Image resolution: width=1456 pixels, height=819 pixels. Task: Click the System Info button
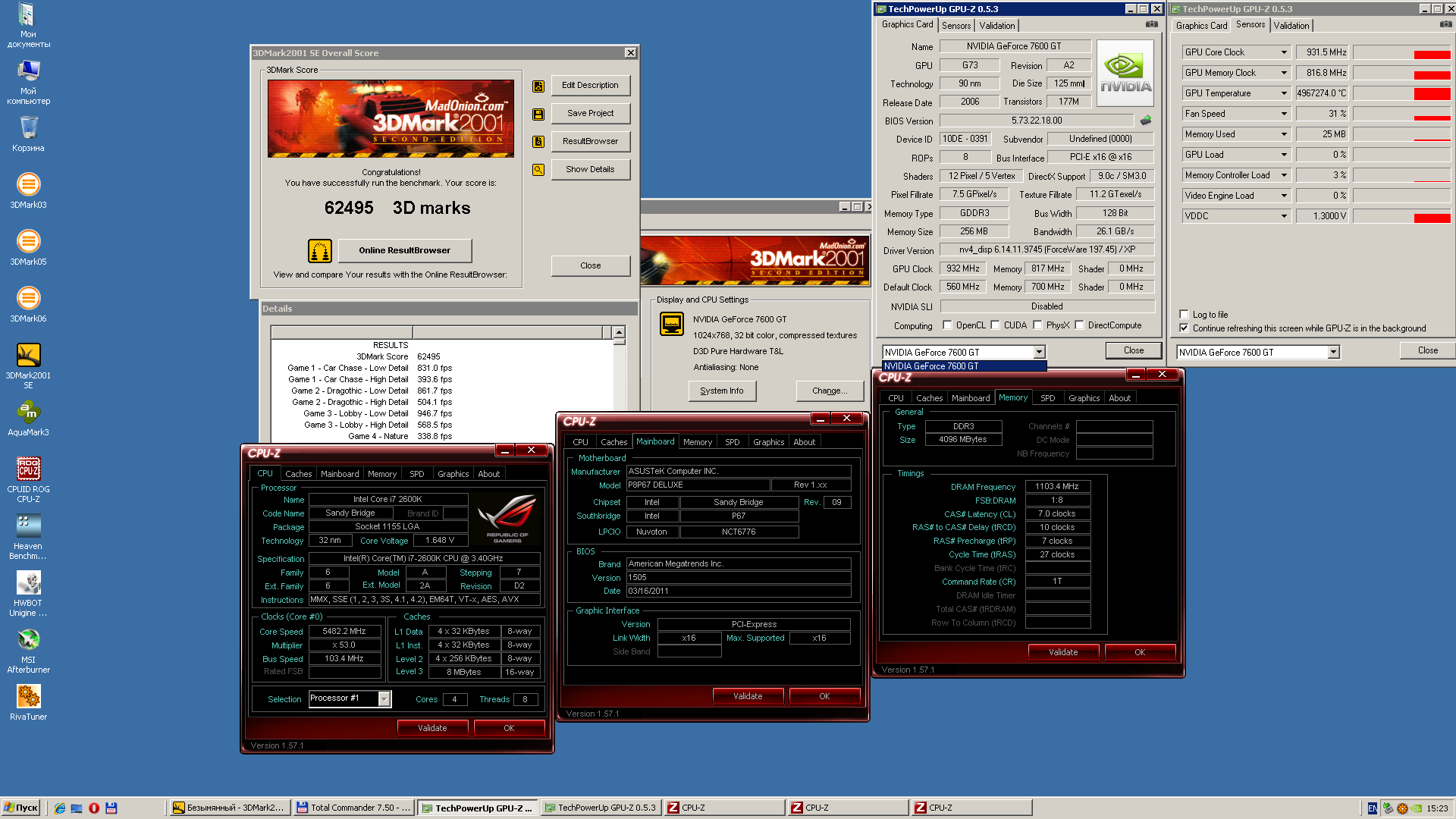[722, 391]
